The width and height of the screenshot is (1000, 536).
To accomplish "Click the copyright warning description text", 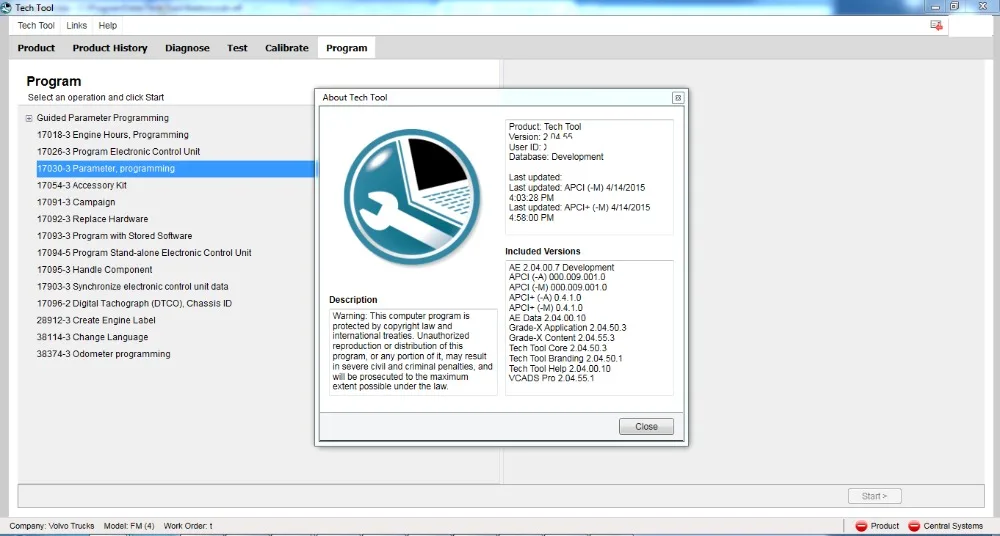I will (412, 351).
